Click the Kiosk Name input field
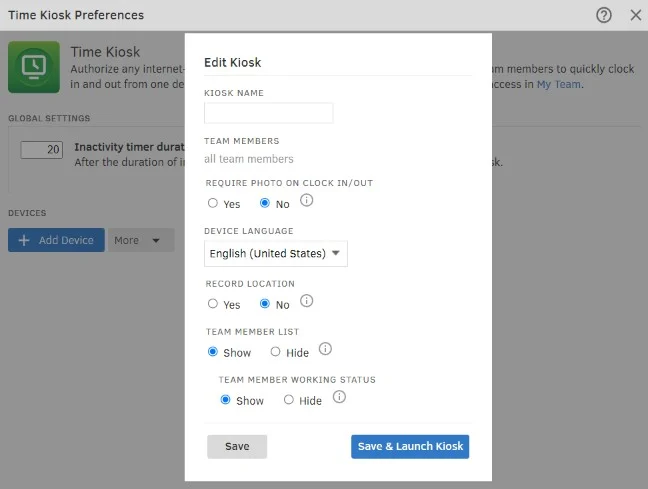The height and width of the screenshot is (489, 648). (269, 113)
